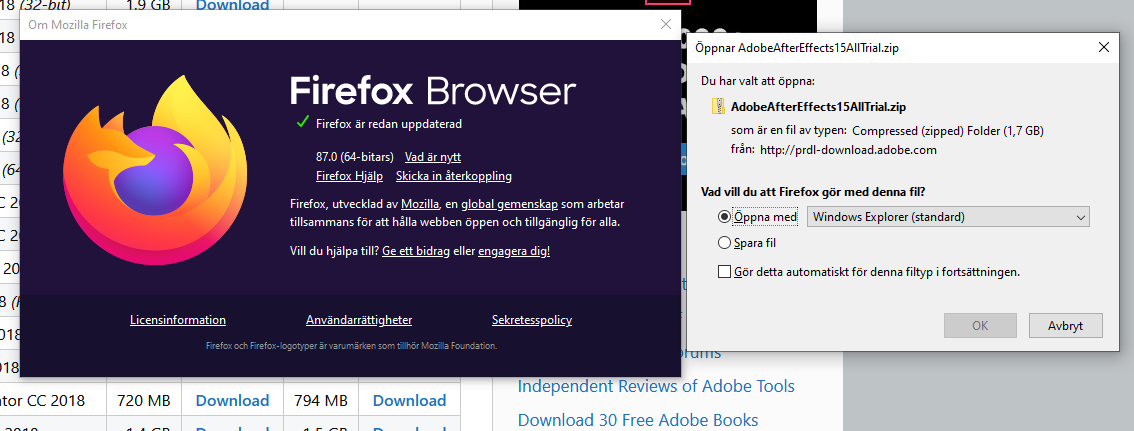
Task: Close the download dialog window
Action: [1104, 46]
